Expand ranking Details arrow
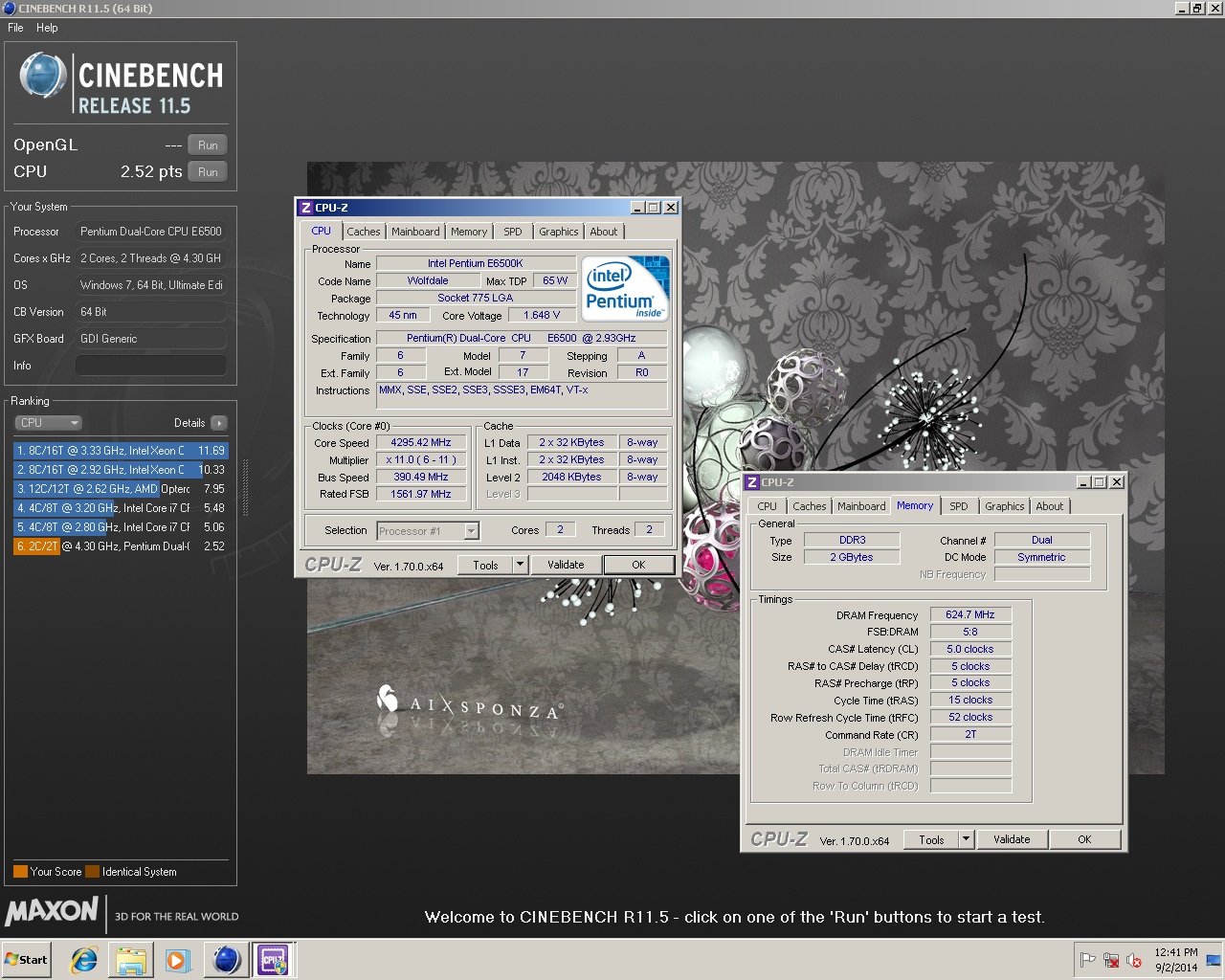The image size is (1225, 980). point(218,423)
